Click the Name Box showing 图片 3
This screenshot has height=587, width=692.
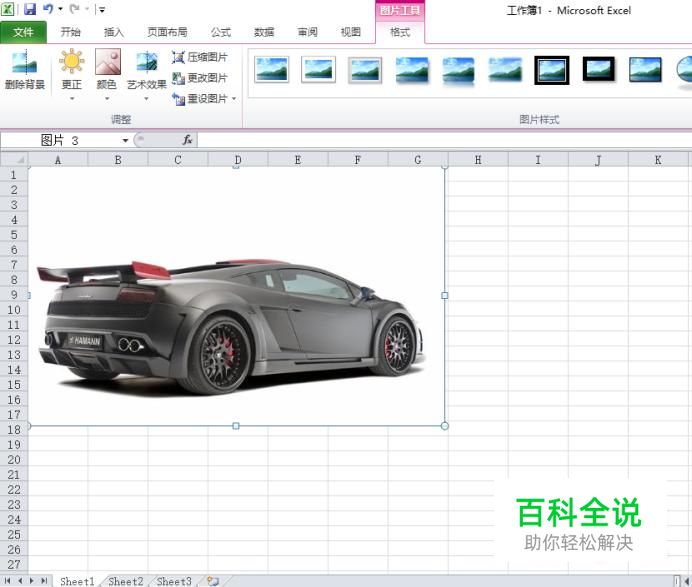click(x=60, y=140)
